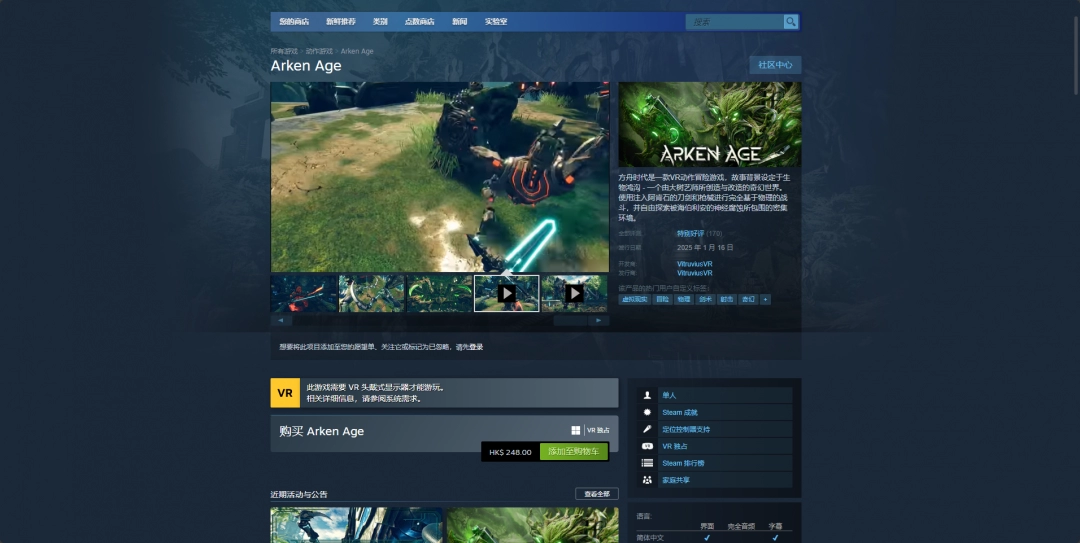Click Arken Age breadcrumb link
The height and width of the screenshot is (543, 1080).
tap(357, 51)
